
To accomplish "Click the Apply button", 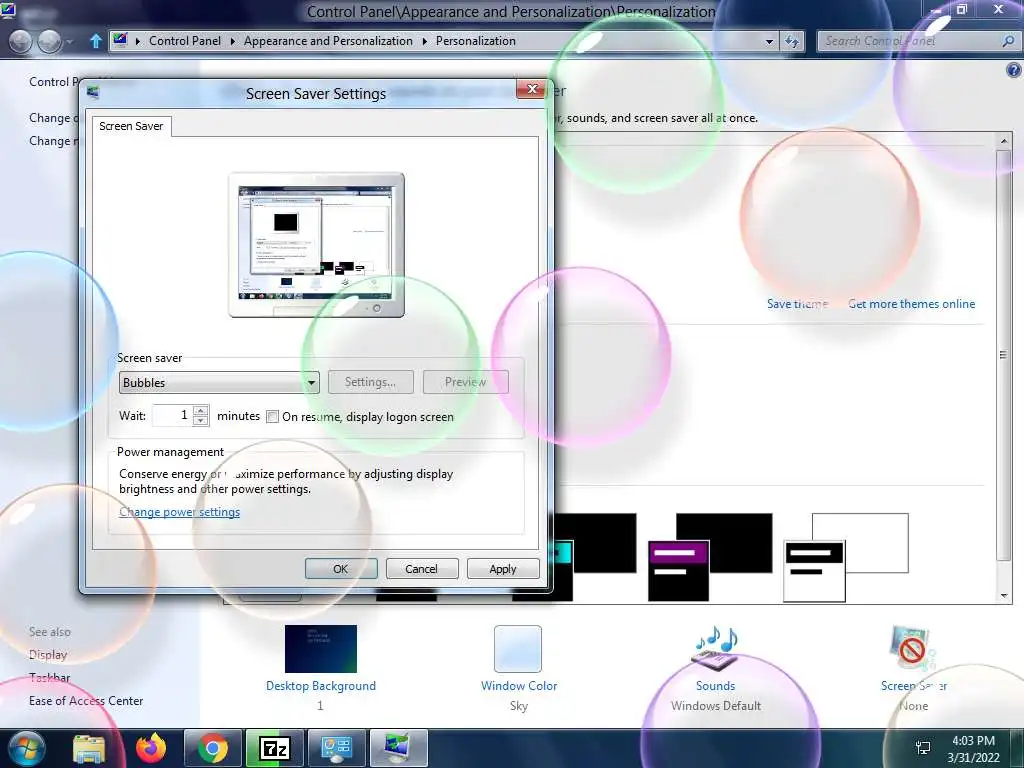I will point(503,569).
